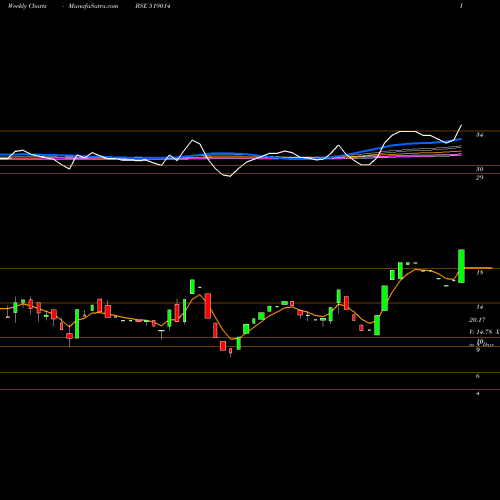Click the '18' price axis label
500x500 pixels.
tap(480, 273)
